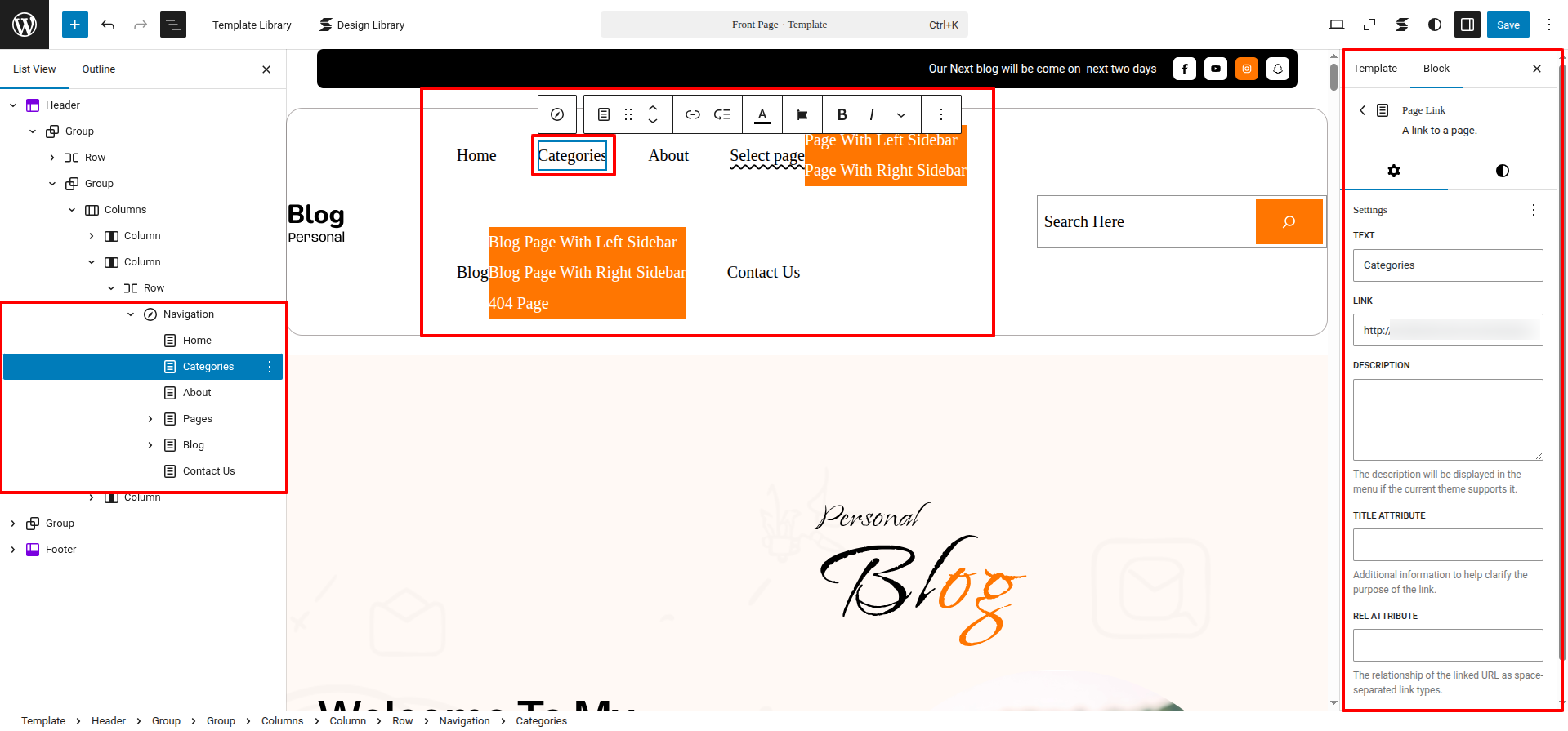Viewport: 1568px width, 731px height.
Task: Expand the Pages item in list view
Action: [x=150, y=419]
